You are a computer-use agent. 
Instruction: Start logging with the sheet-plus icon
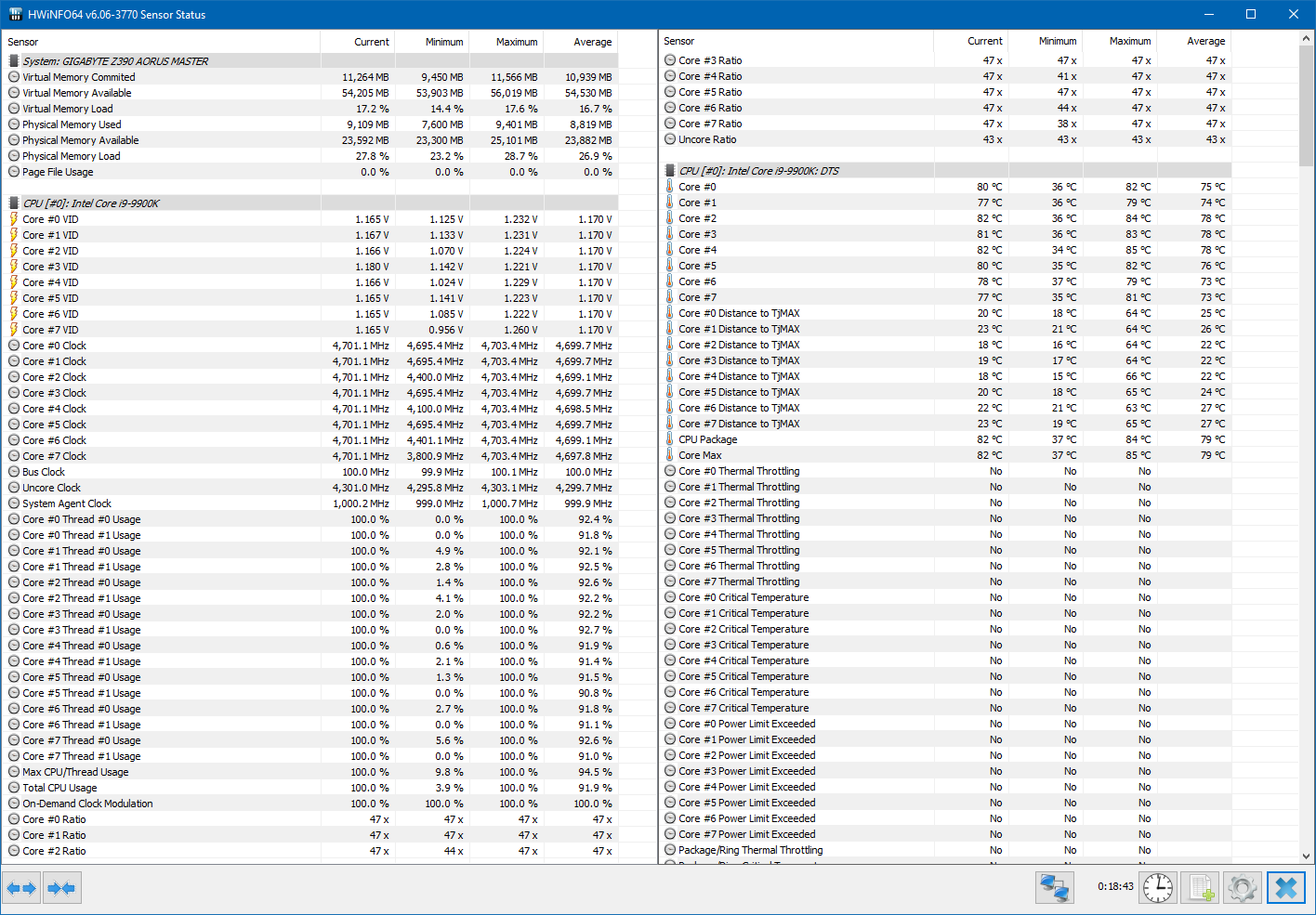[x=1201, y=888]
